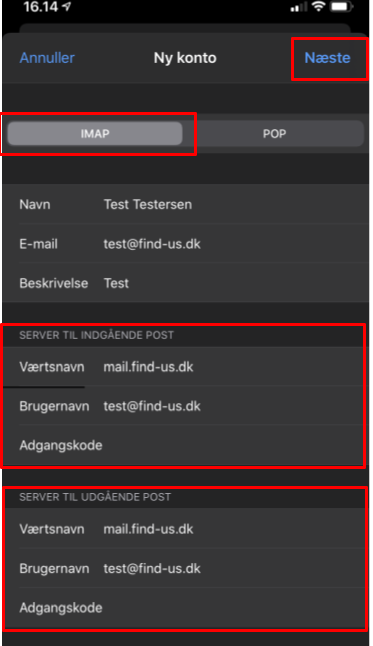This screenshot has width=373, height=646.
Task: Edit incoming server Brugernavn field
Action: pyautogui.click(x=184, y=406)
